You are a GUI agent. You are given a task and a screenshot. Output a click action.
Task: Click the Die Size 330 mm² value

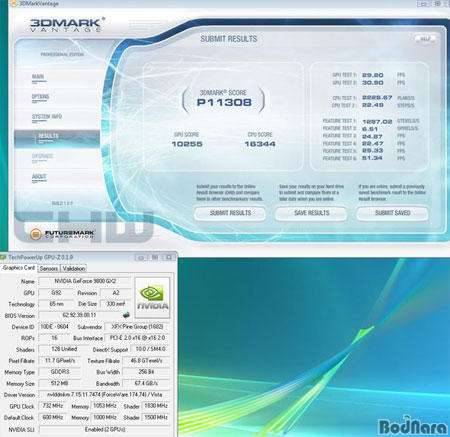(x=115, y=304)
